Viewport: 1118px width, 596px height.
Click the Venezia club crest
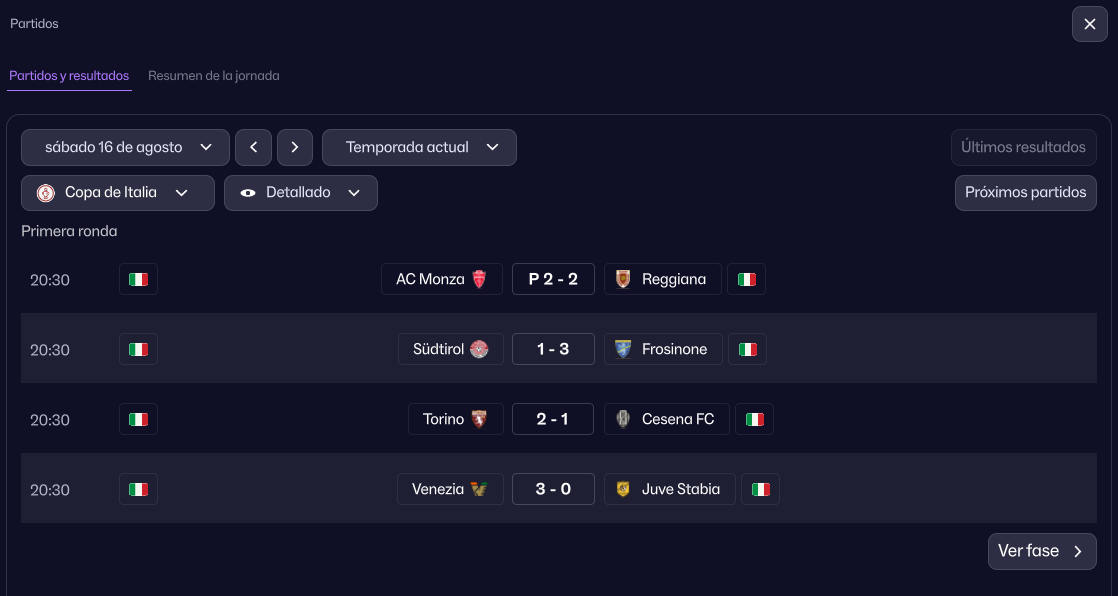point(480,489)
